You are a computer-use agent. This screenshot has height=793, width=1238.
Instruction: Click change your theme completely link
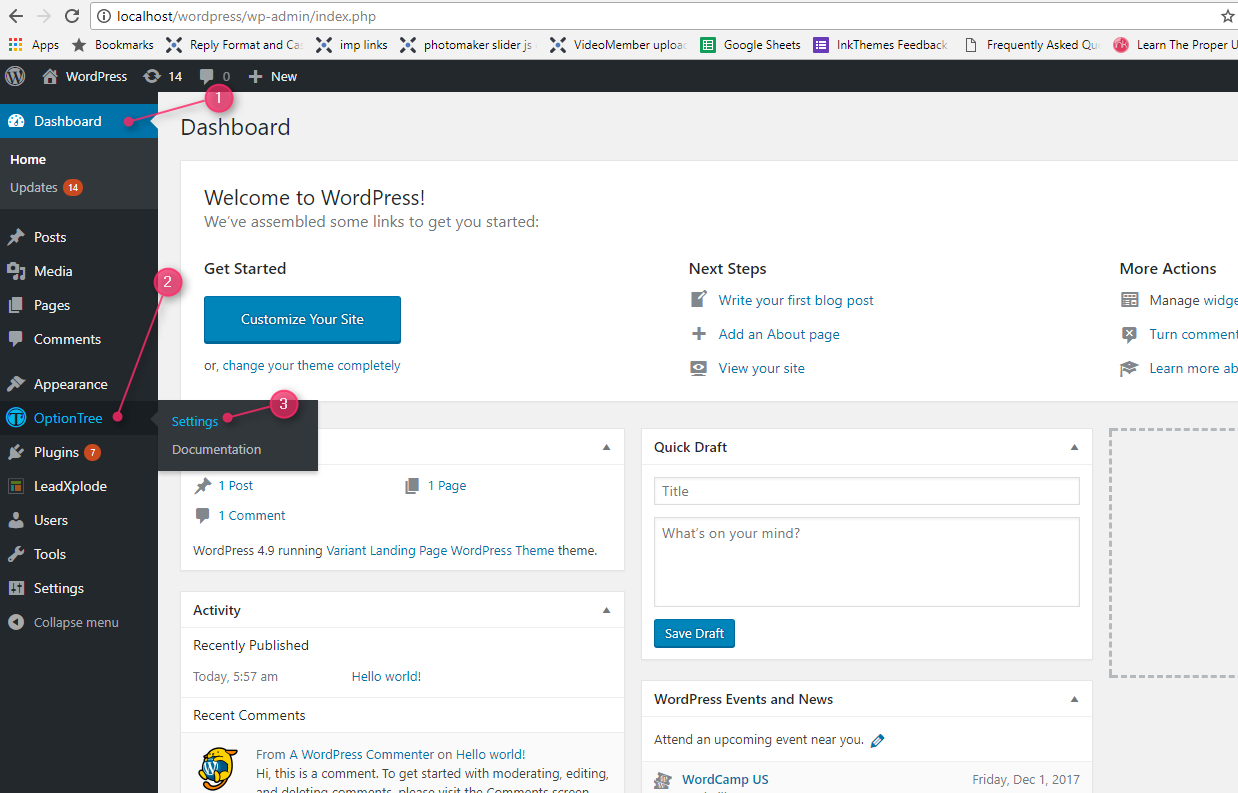(x=311, y=366)
